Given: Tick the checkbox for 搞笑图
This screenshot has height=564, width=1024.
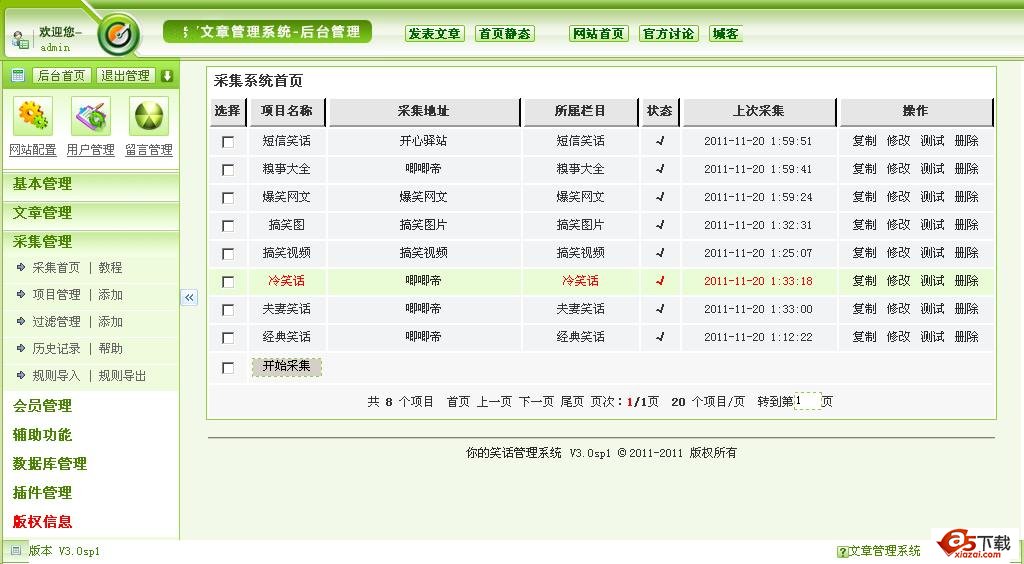Looking at the screenshot, I should point(228,226).
